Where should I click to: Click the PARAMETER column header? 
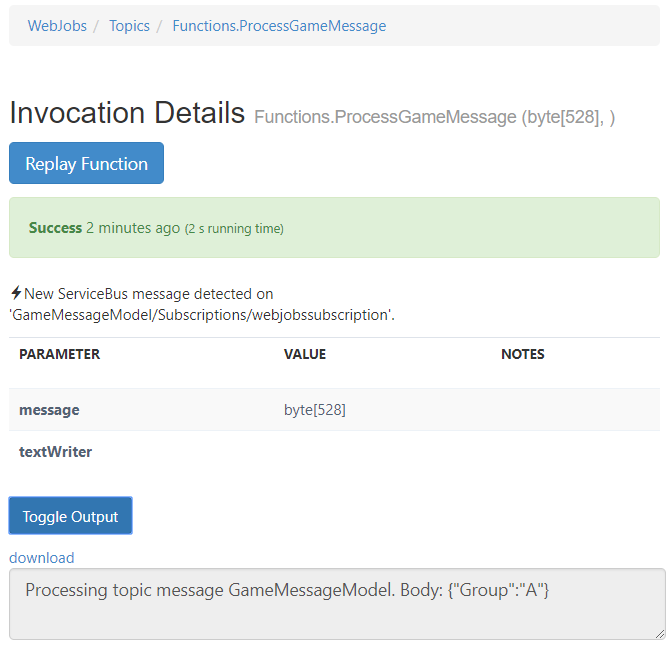[59, 354]
